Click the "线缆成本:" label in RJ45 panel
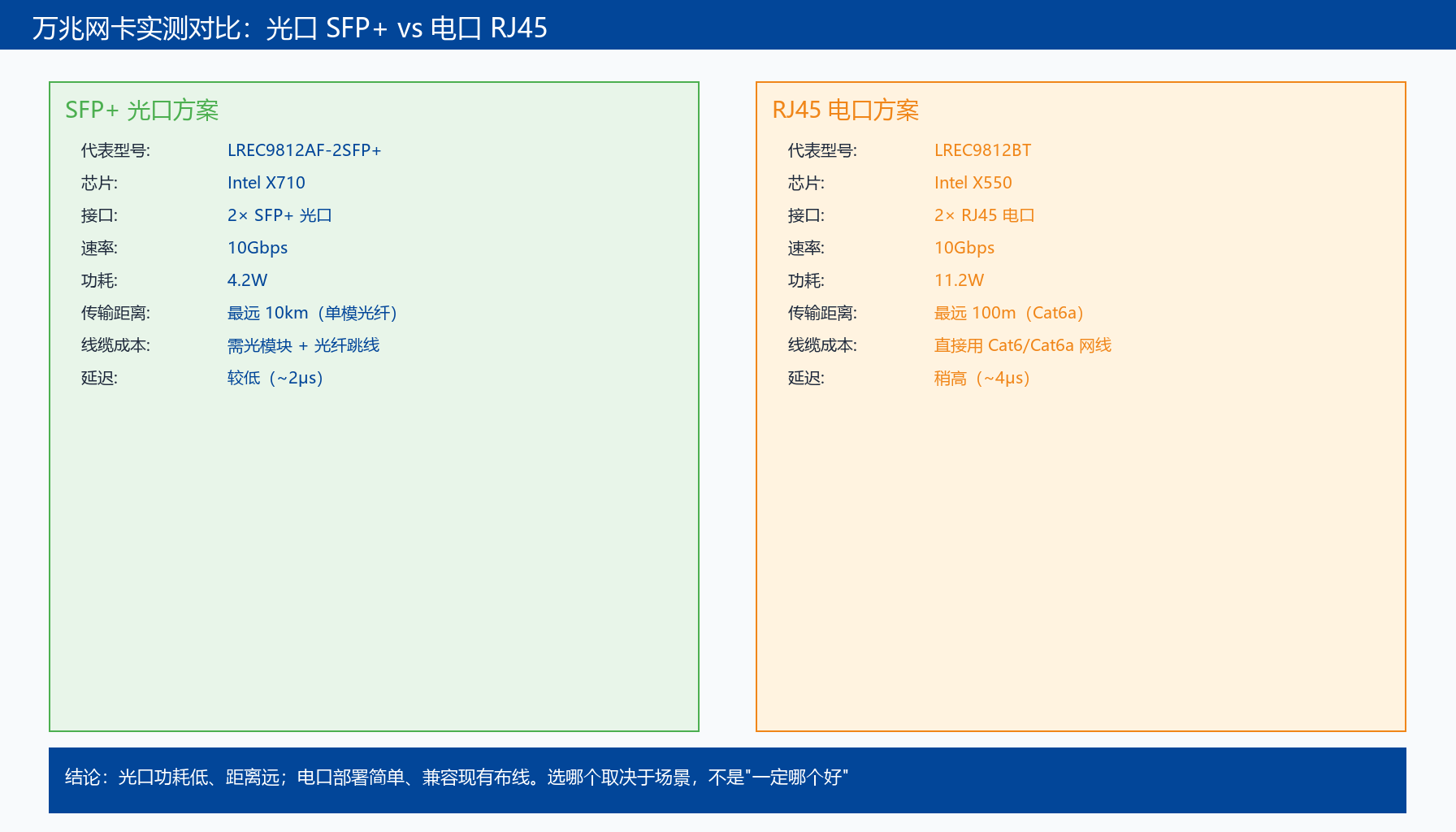Screen dimensions: 1456x832 coord(822,345)
